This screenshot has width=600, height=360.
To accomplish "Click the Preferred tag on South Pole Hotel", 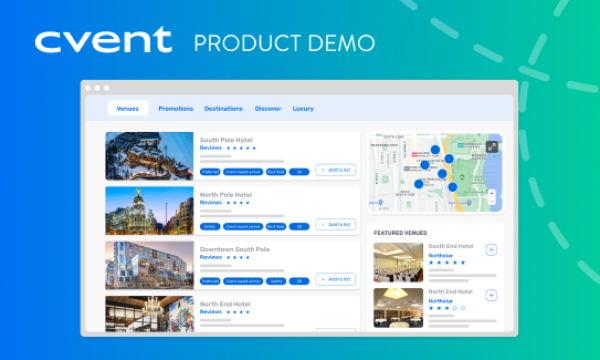I will [210, 172].
